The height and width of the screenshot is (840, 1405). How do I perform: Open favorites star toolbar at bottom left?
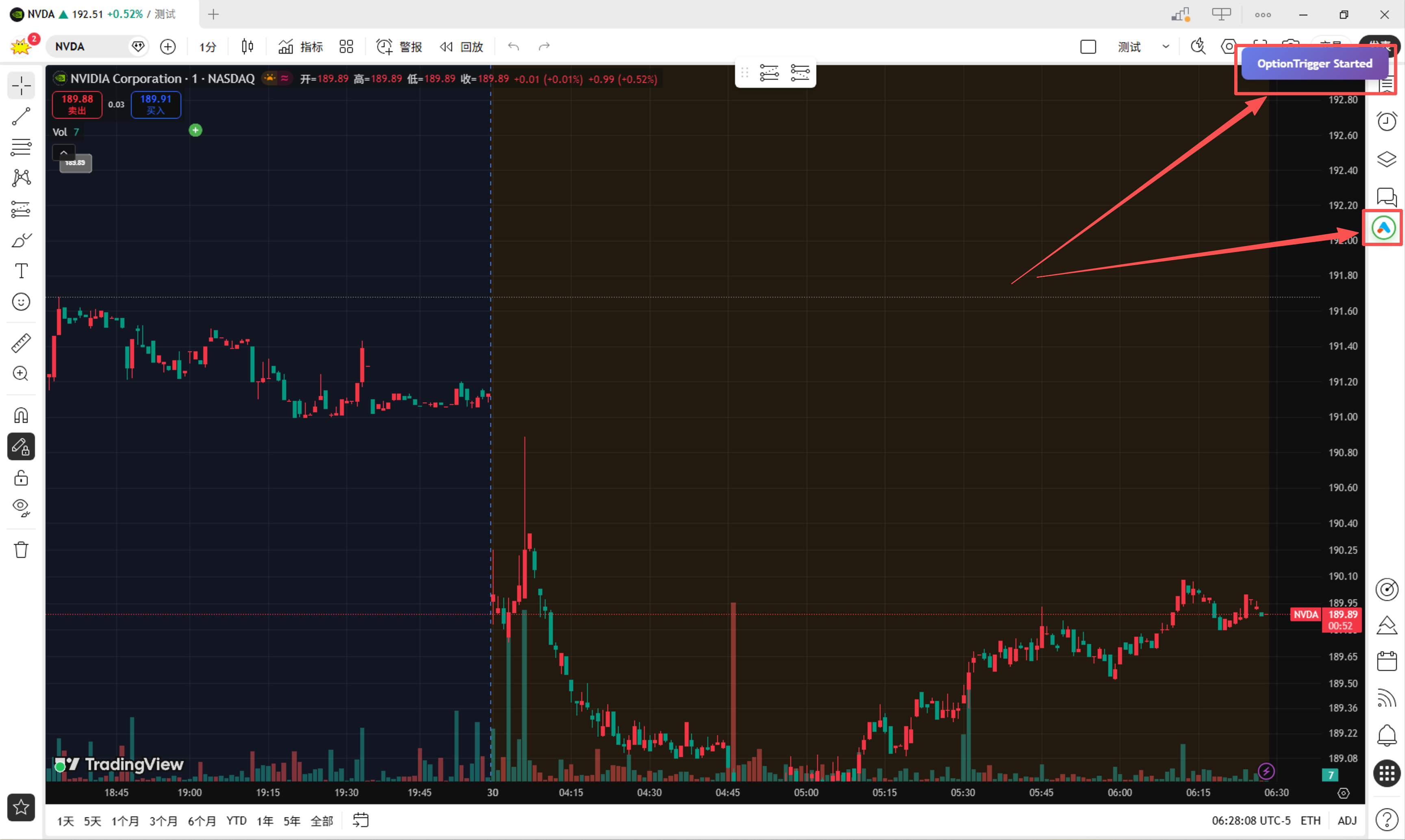(21, 807)
